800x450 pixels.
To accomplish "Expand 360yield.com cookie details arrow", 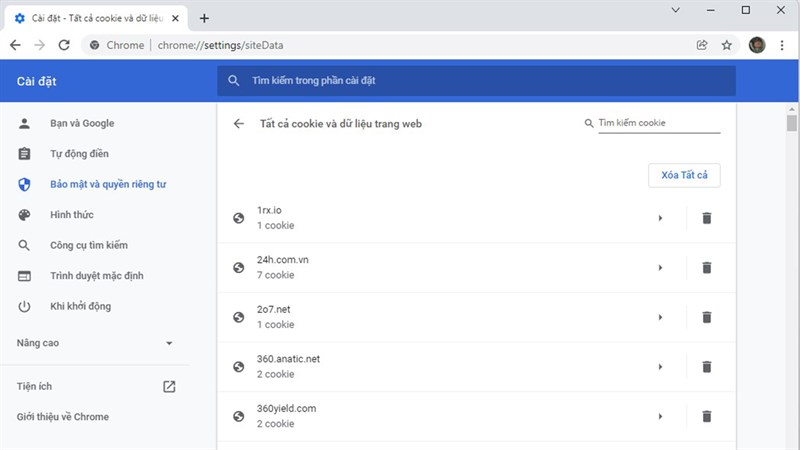I will click(660, 416).
